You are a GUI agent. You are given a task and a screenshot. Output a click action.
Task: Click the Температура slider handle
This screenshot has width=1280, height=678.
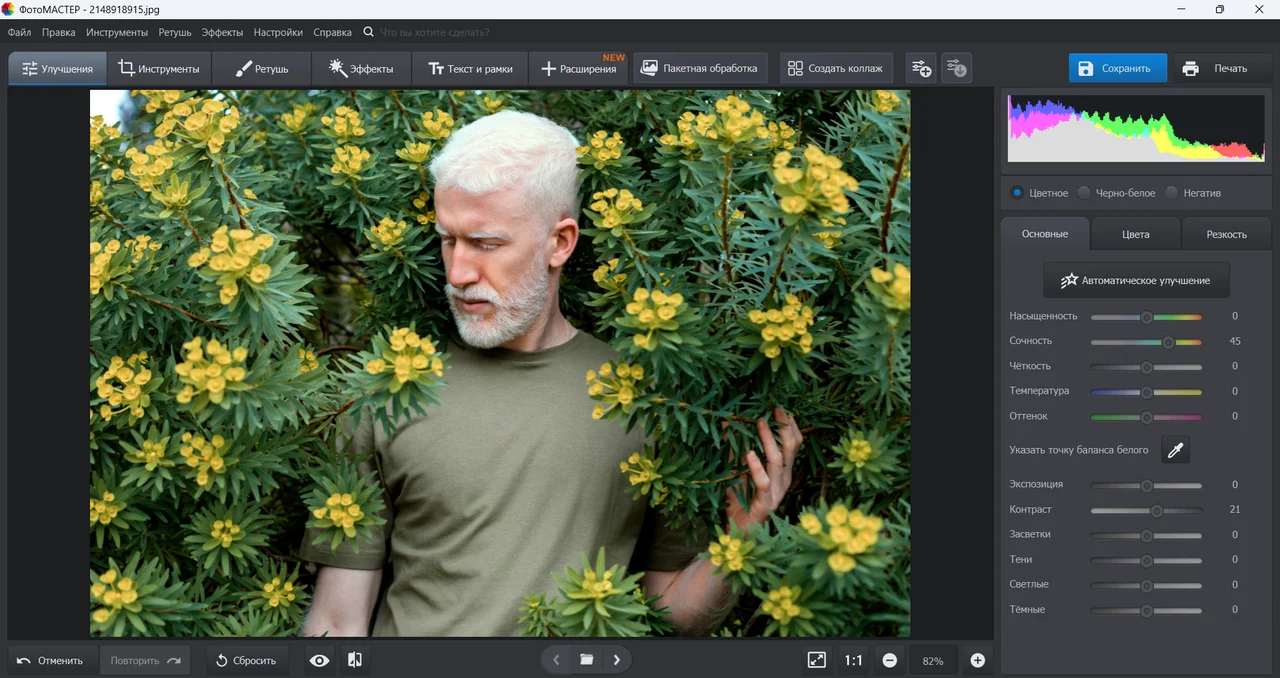[1147, 392]
